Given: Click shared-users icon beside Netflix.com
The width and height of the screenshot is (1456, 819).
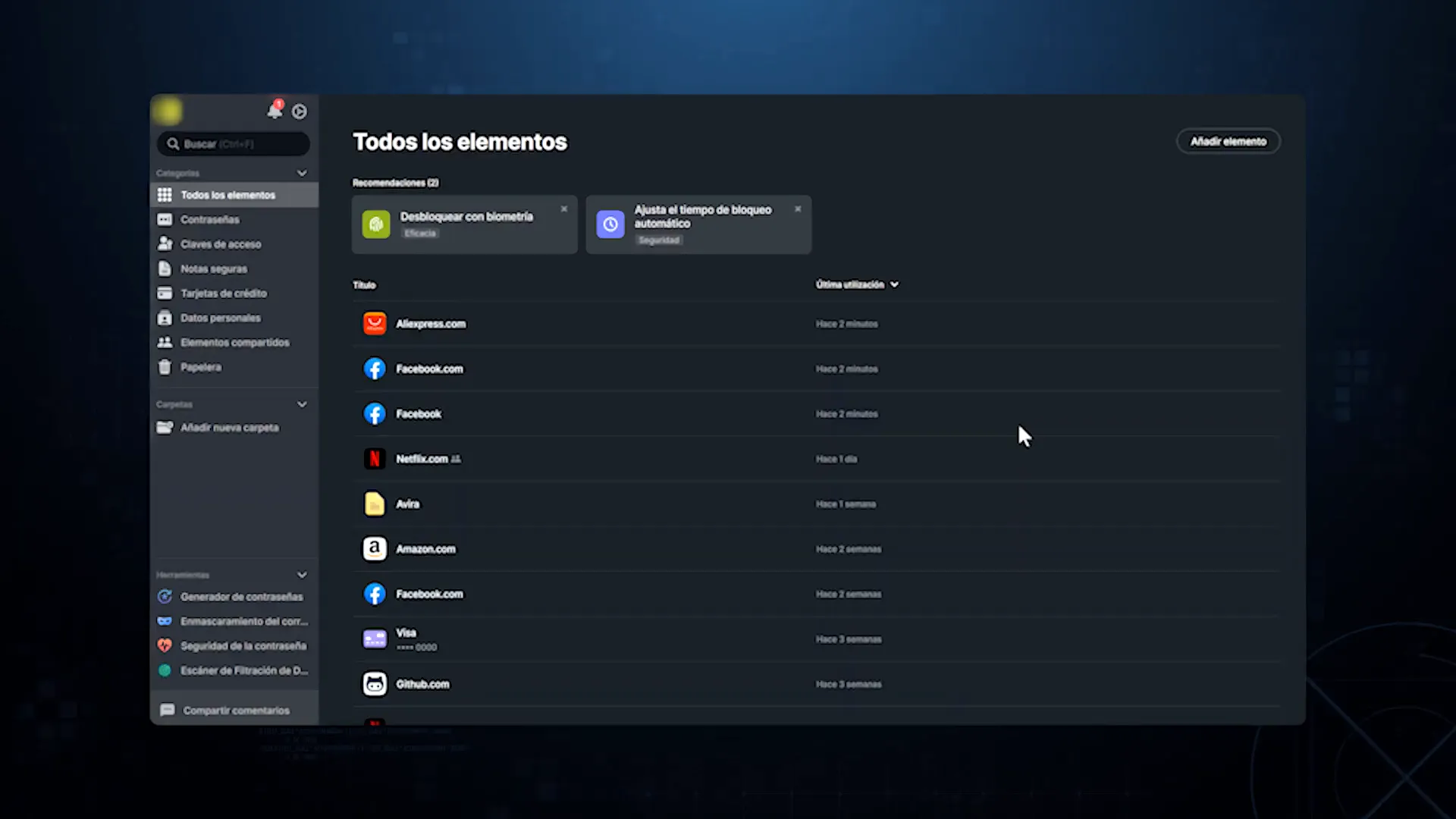Looking at the screenshot, I should pos(456,459).
